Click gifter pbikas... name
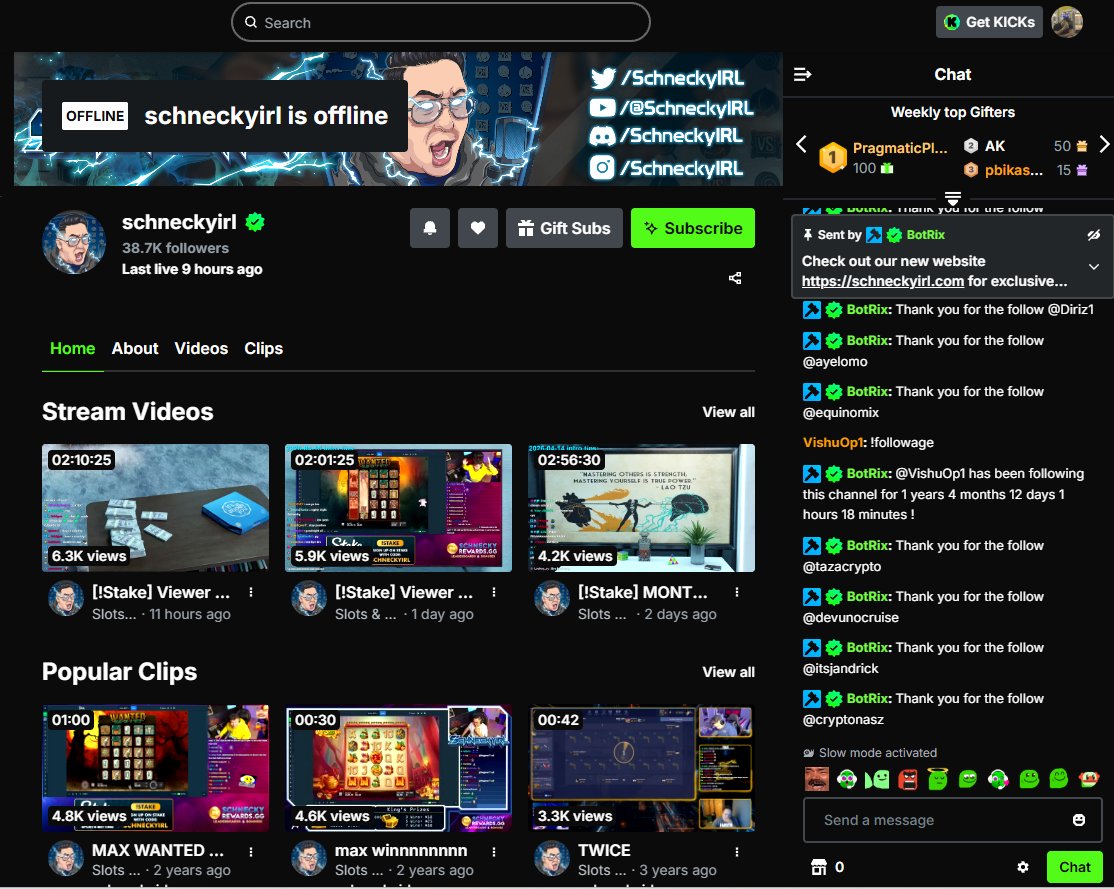Image resolution: width=1114 pixels, height=889 pixels. tap(1014, 171)
